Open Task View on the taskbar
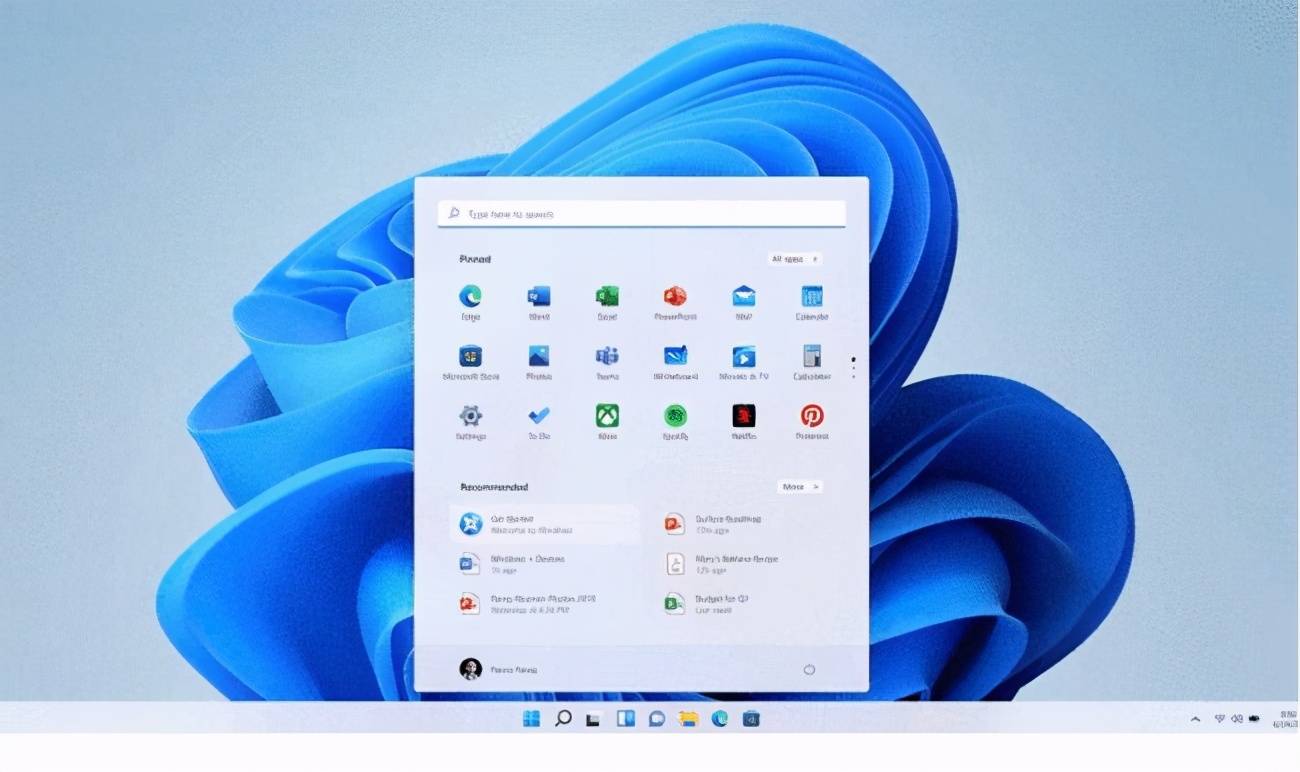1300x772 pixels. (x=594, y=718)
